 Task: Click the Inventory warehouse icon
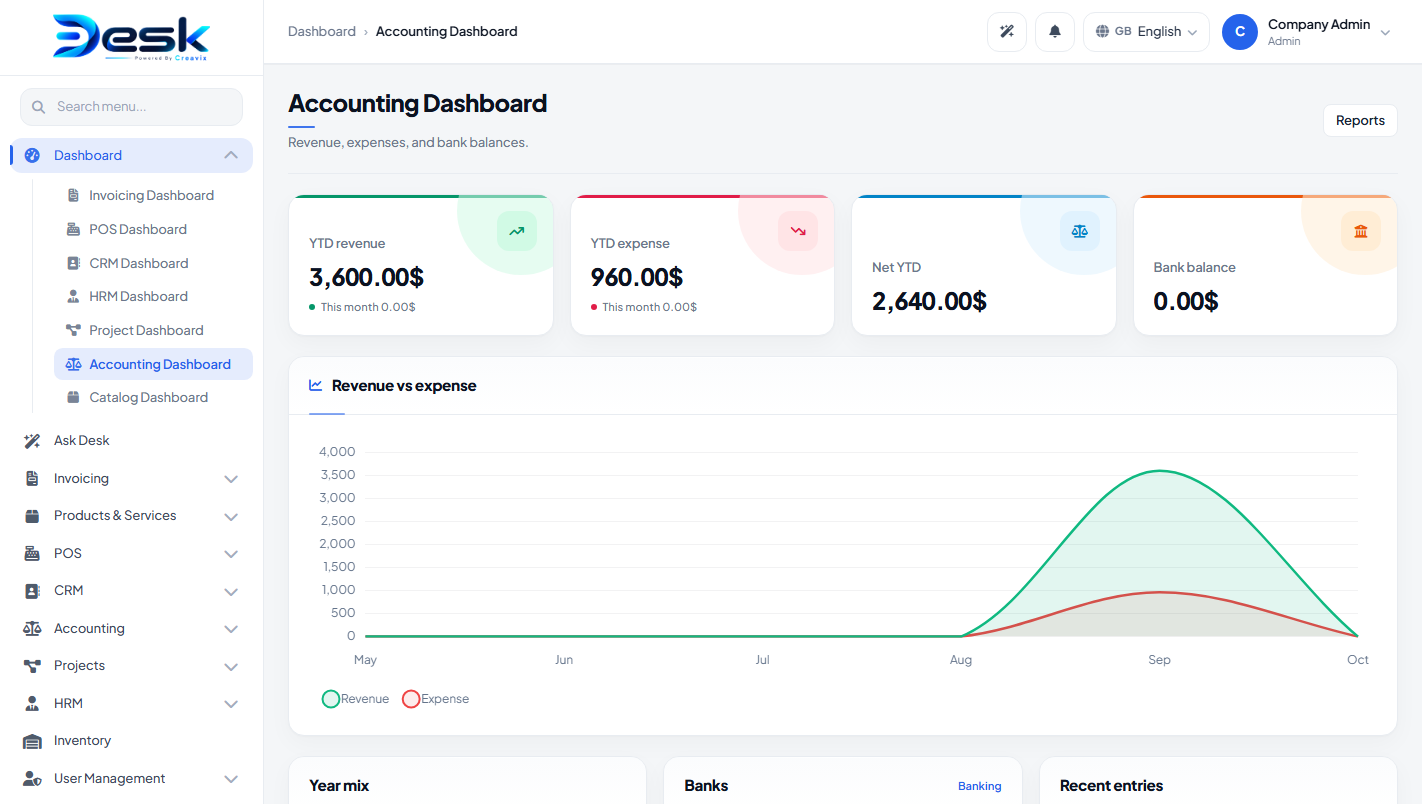(32, 741)
